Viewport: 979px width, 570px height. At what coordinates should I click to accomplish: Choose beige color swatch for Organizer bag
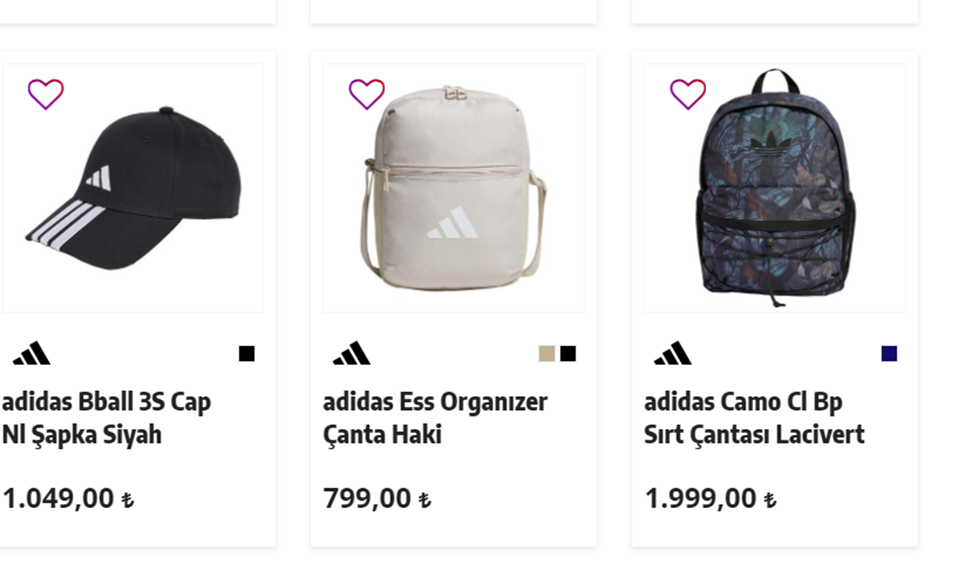click(x=546, y=354)
